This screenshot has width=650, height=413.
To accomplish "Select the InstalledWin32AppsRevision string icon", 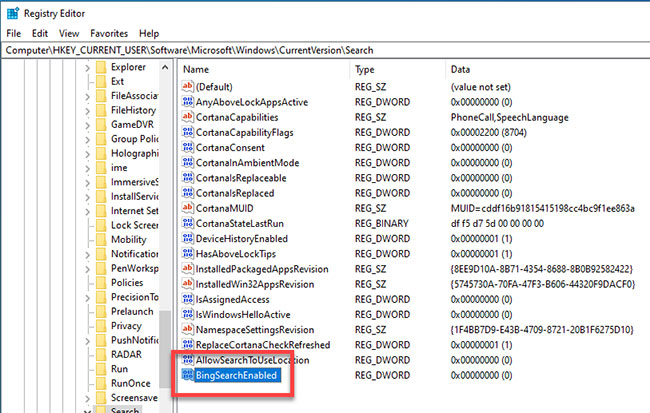I will click(x=188, y=284).
